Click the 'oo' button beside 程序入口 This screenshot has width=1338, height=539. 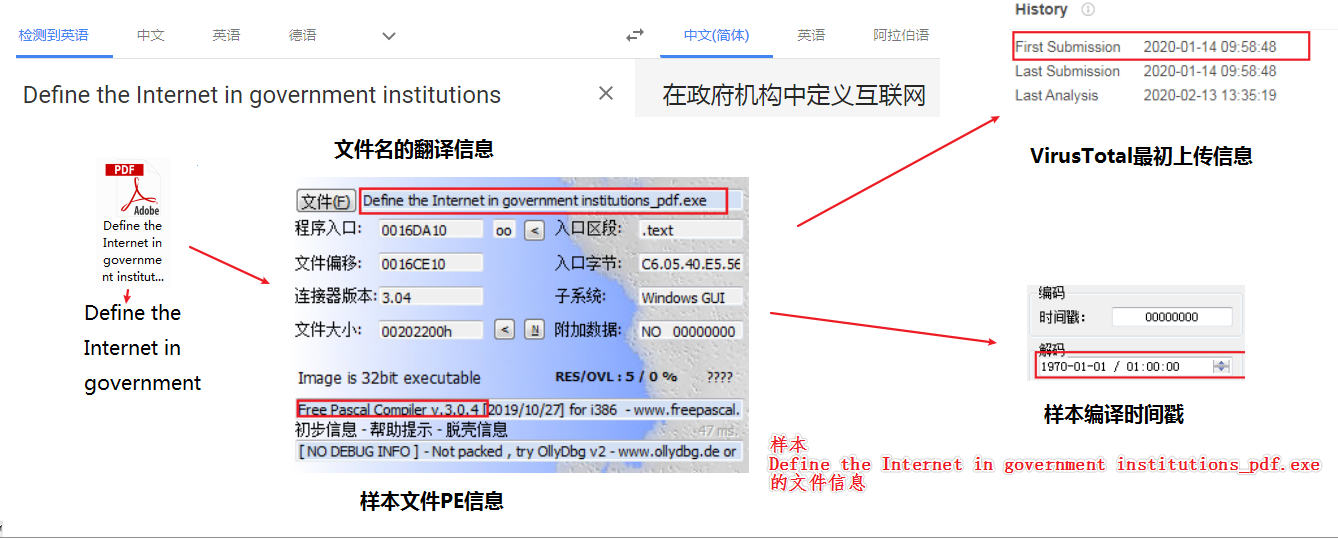(x=504, y=230)
